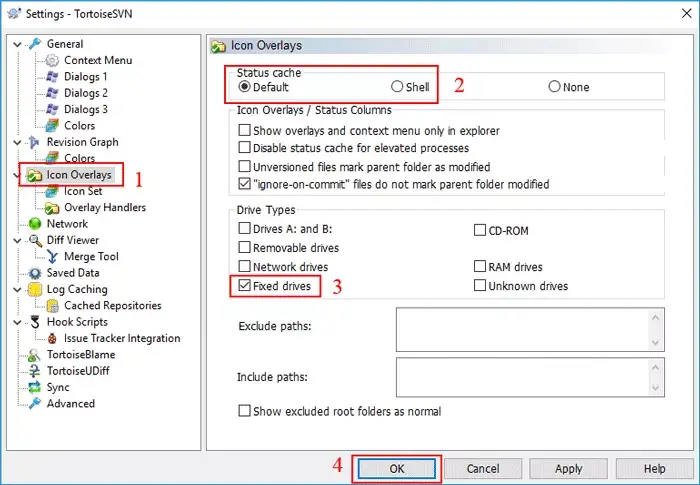Click the Diff Viewer magnifier icon
This screenshot has height=485, width=700.
tap(34, 240)
